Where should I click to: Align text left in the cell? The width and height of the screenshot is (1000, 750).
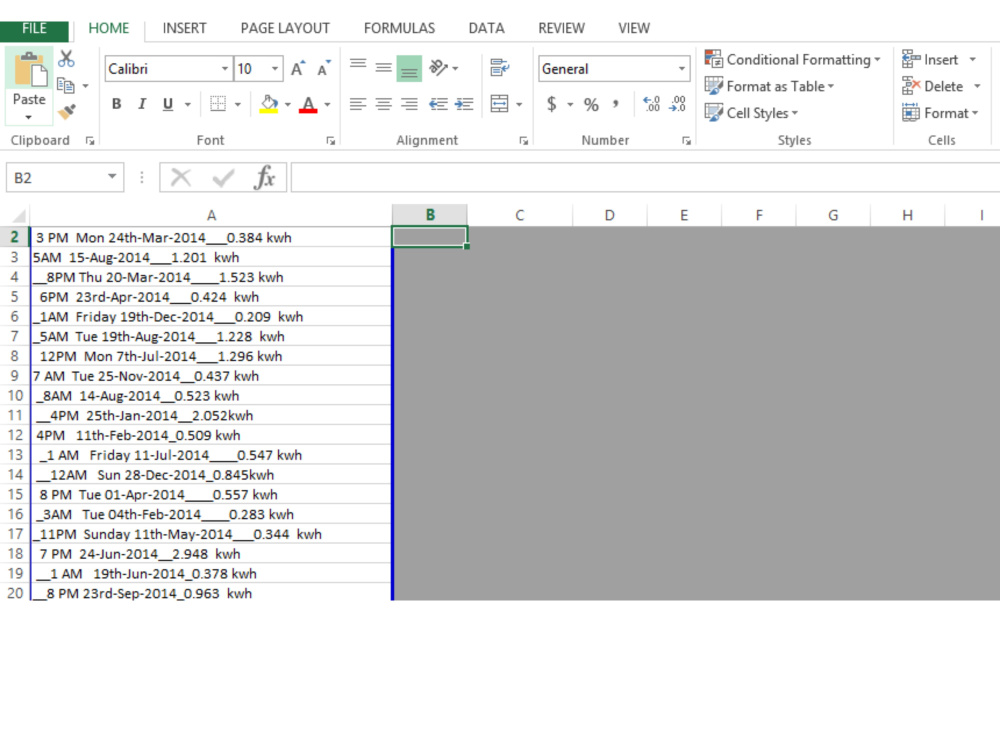(358, 104)
